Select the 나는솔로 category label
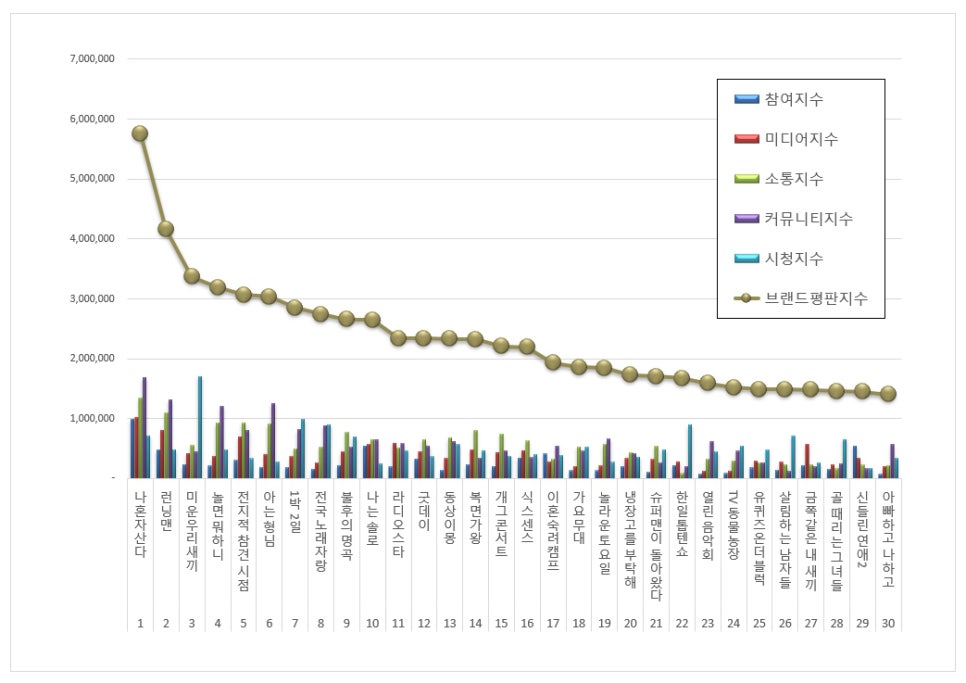This screenshot has height=683, width=966. [x=373, y=518]
